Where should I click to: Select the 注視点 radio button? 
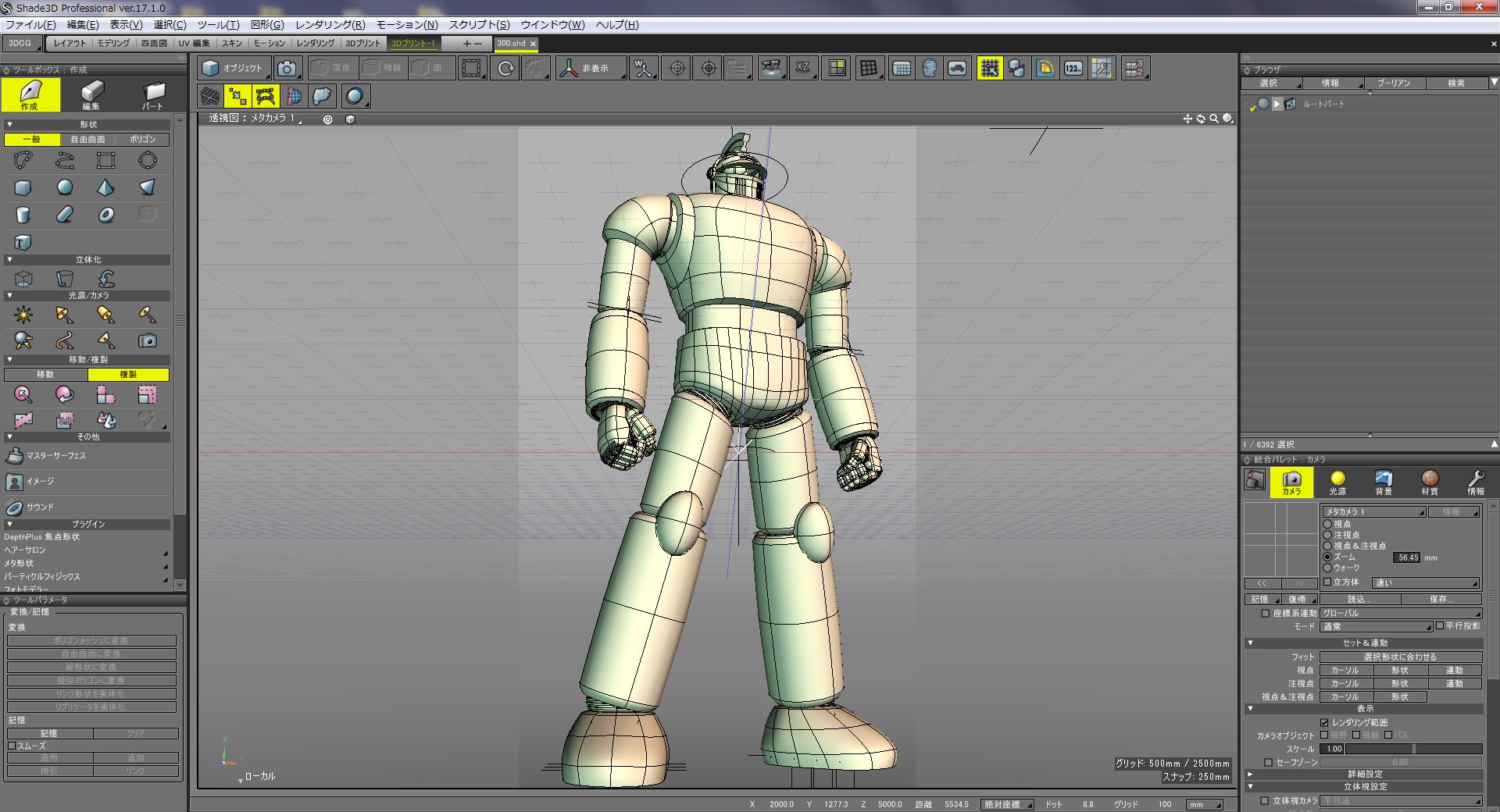click(x=1327, y=535)
